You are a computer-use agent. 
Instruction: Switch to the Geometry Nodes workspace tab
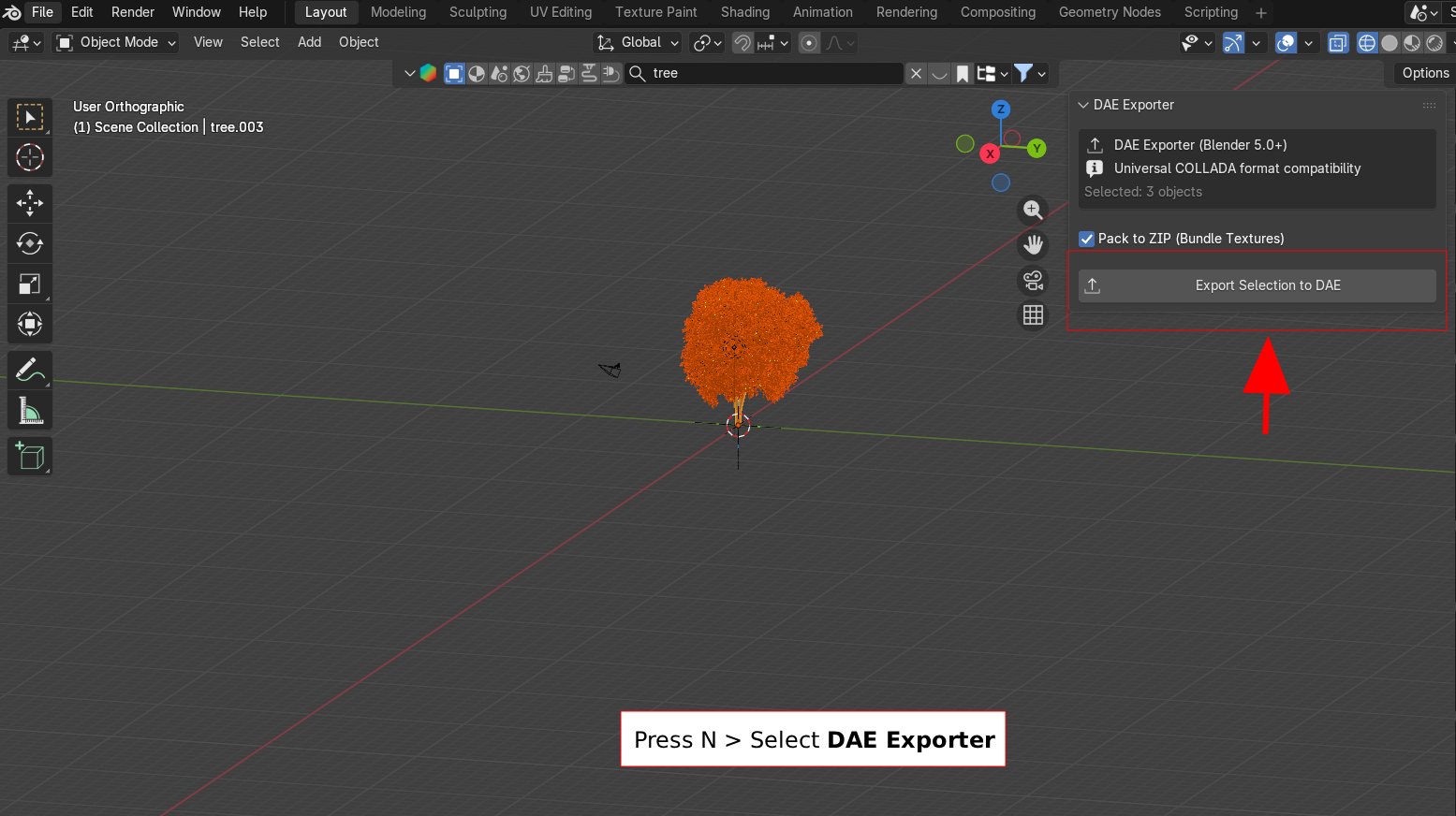coord(1110,12)
